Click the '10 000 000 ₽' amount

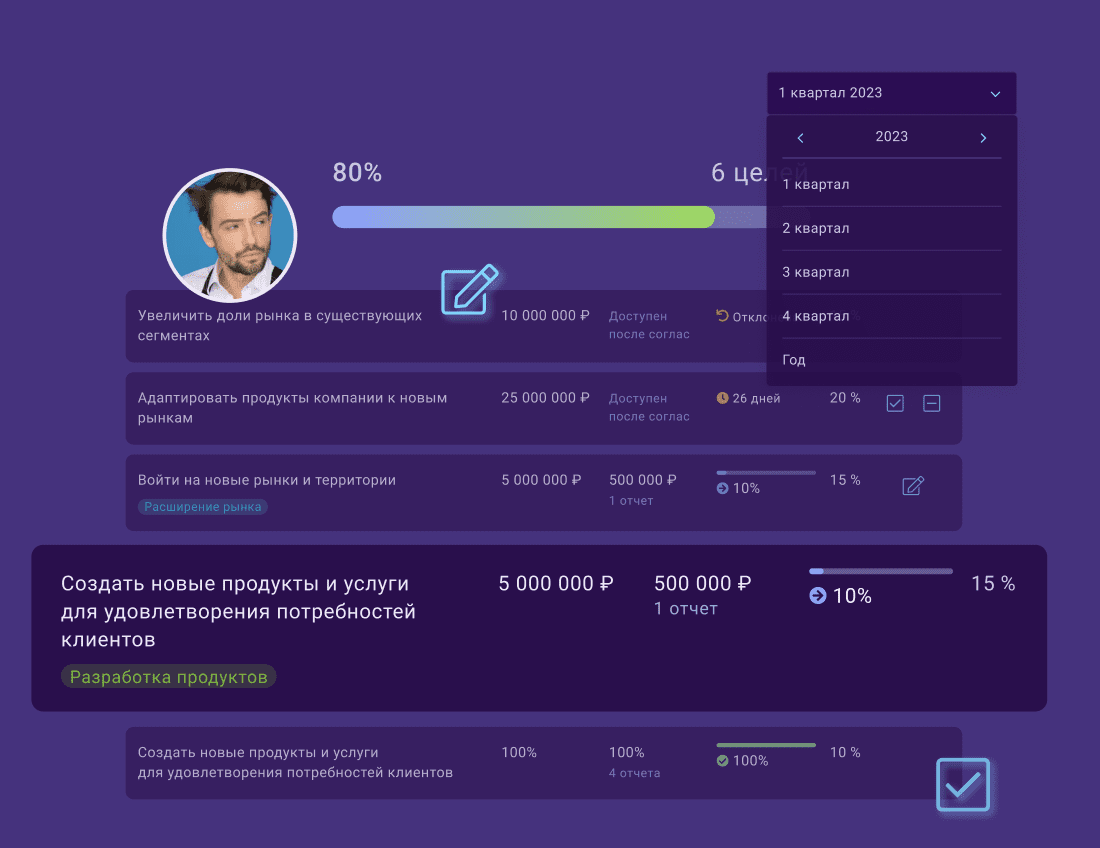[545, 316]
